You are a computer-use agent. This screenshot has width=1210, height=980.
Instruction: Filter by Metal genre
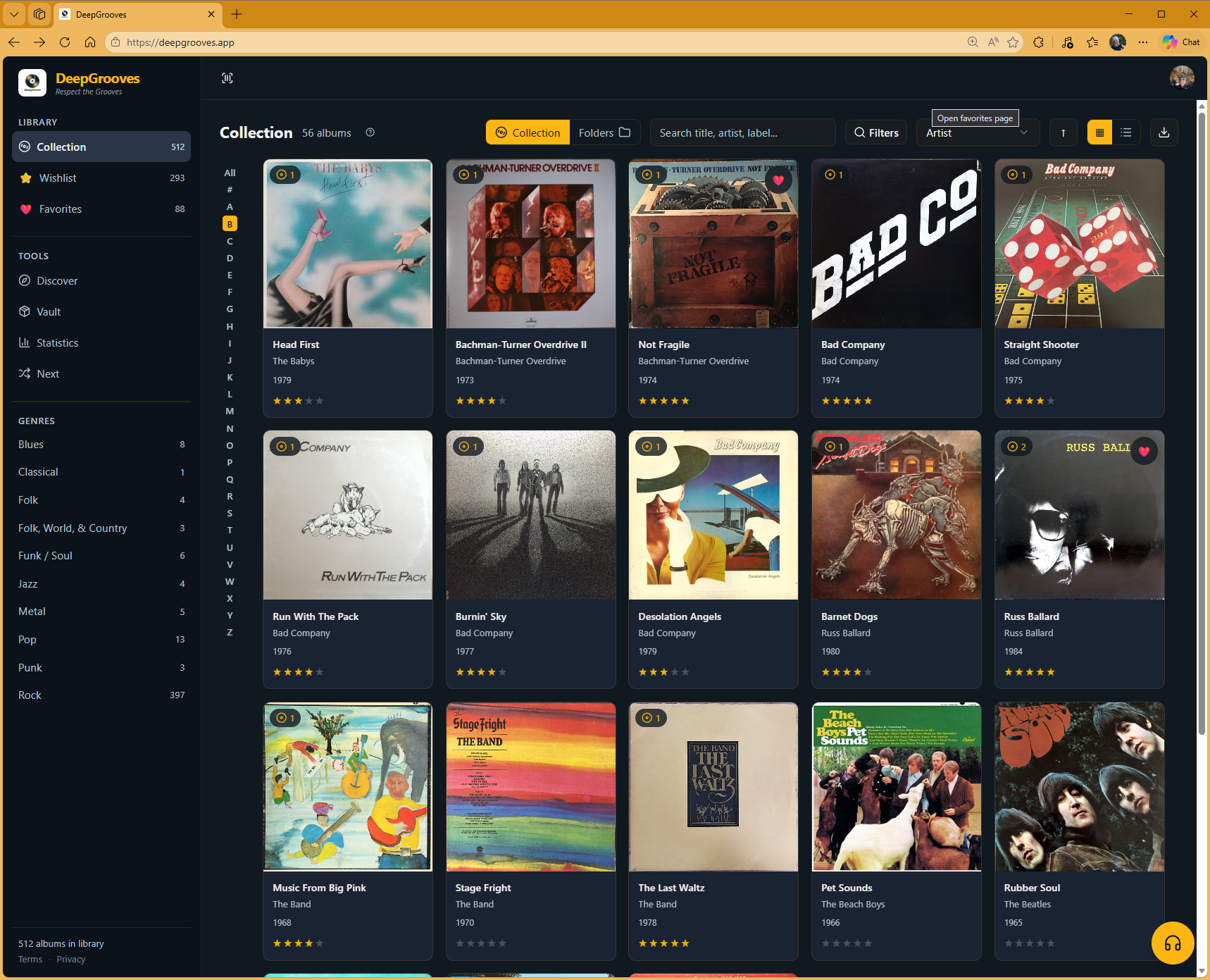(x=101, y=612)
